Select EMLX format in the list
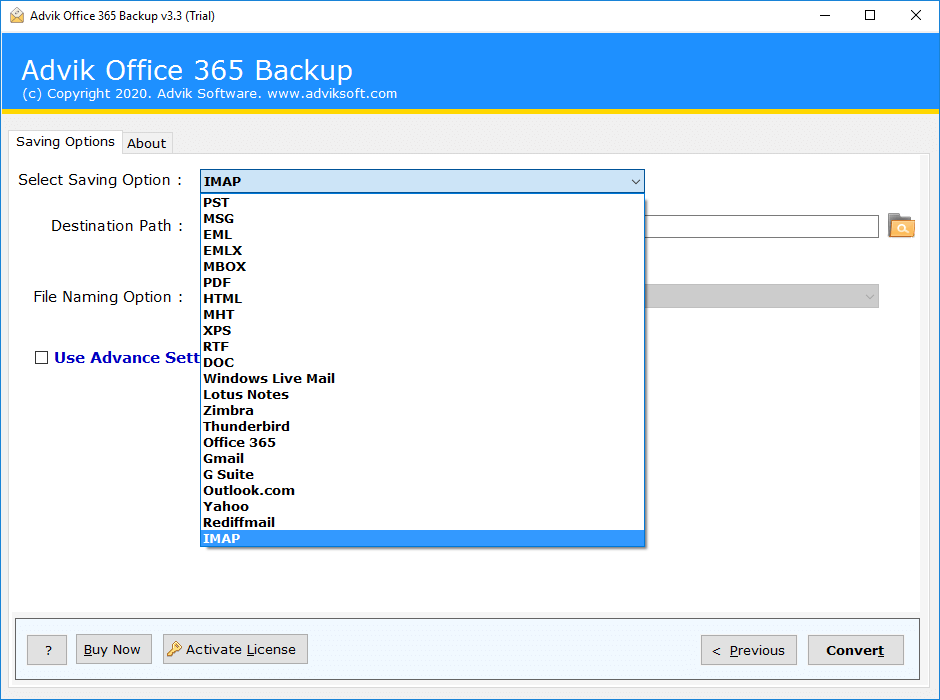940x700 pixels. tap(422, 251)
